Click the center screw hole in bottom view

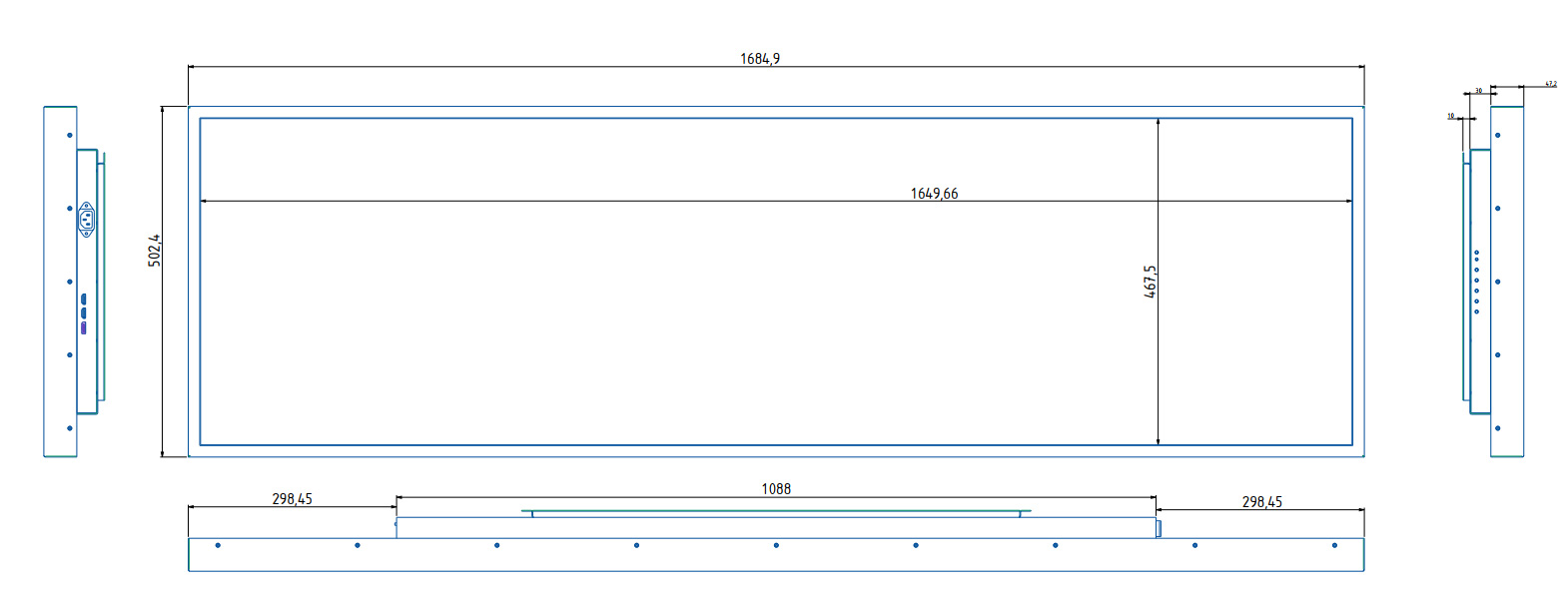pos(776,545)
